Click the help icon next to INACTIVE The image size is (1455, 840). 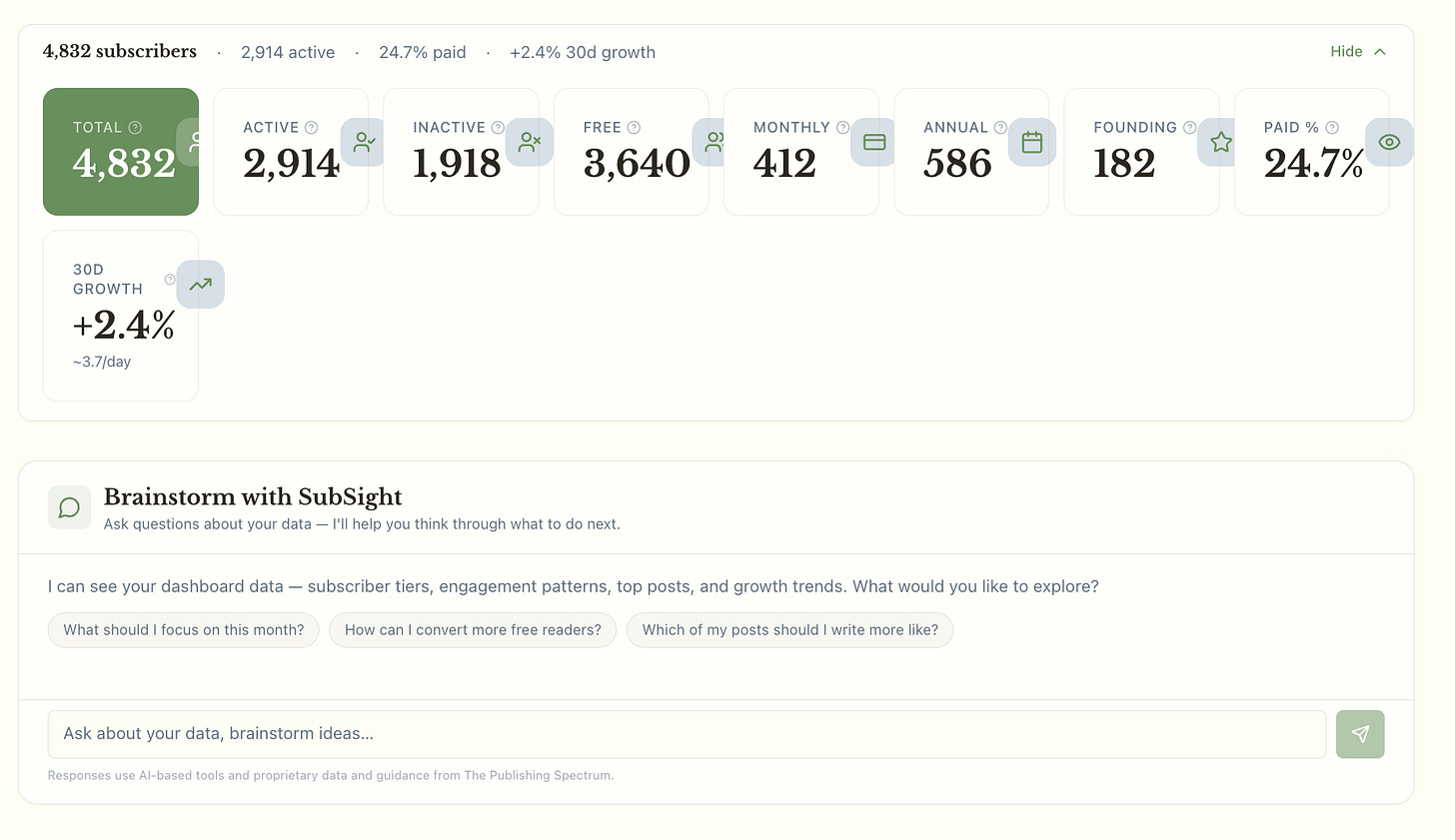(498, 128)
